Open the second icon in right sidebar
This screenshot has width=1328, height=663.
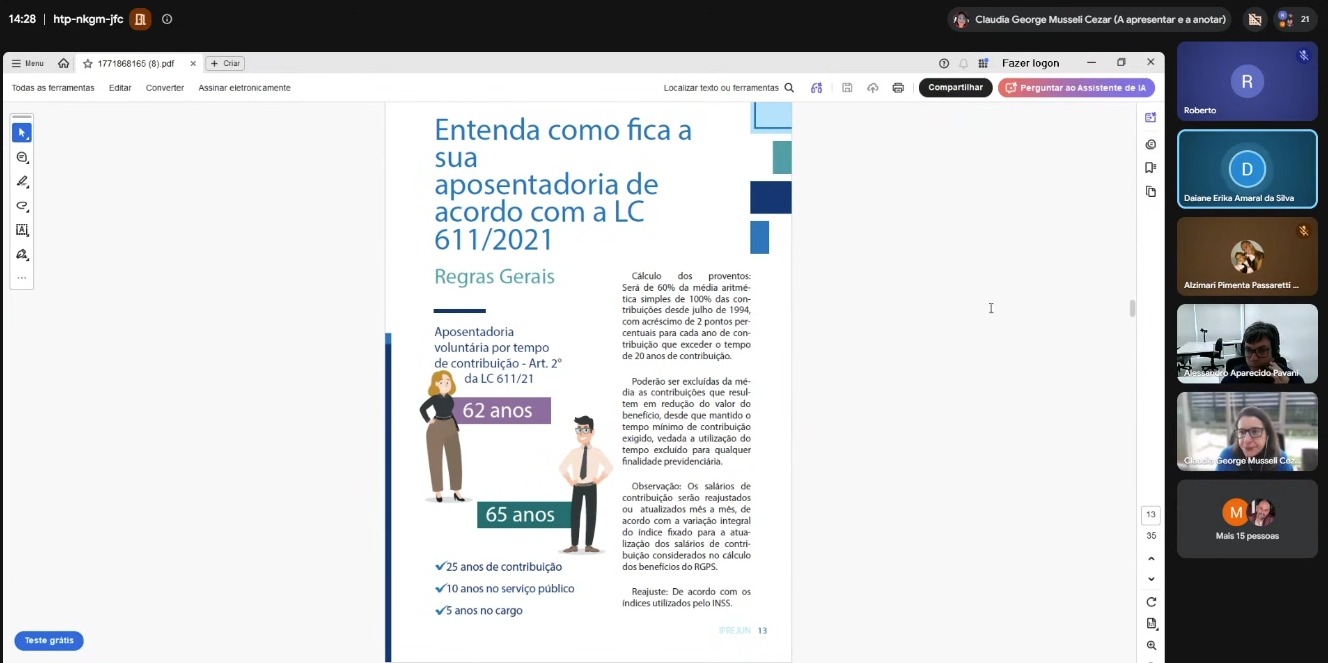[1151, 144]
